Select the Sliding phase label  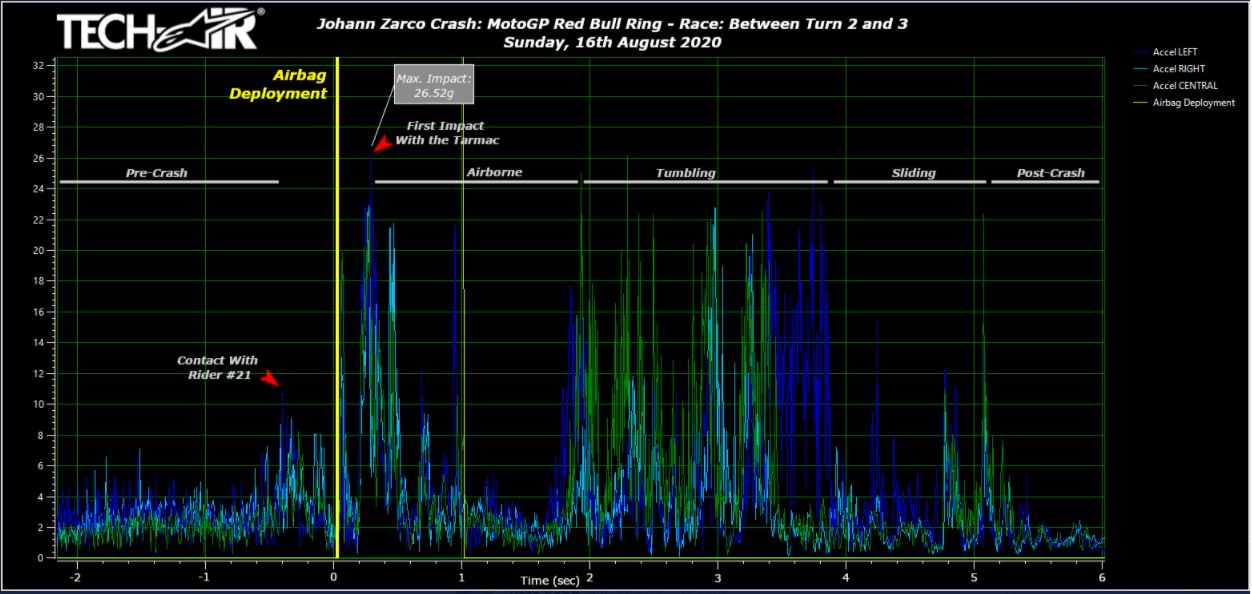[913, 173]
